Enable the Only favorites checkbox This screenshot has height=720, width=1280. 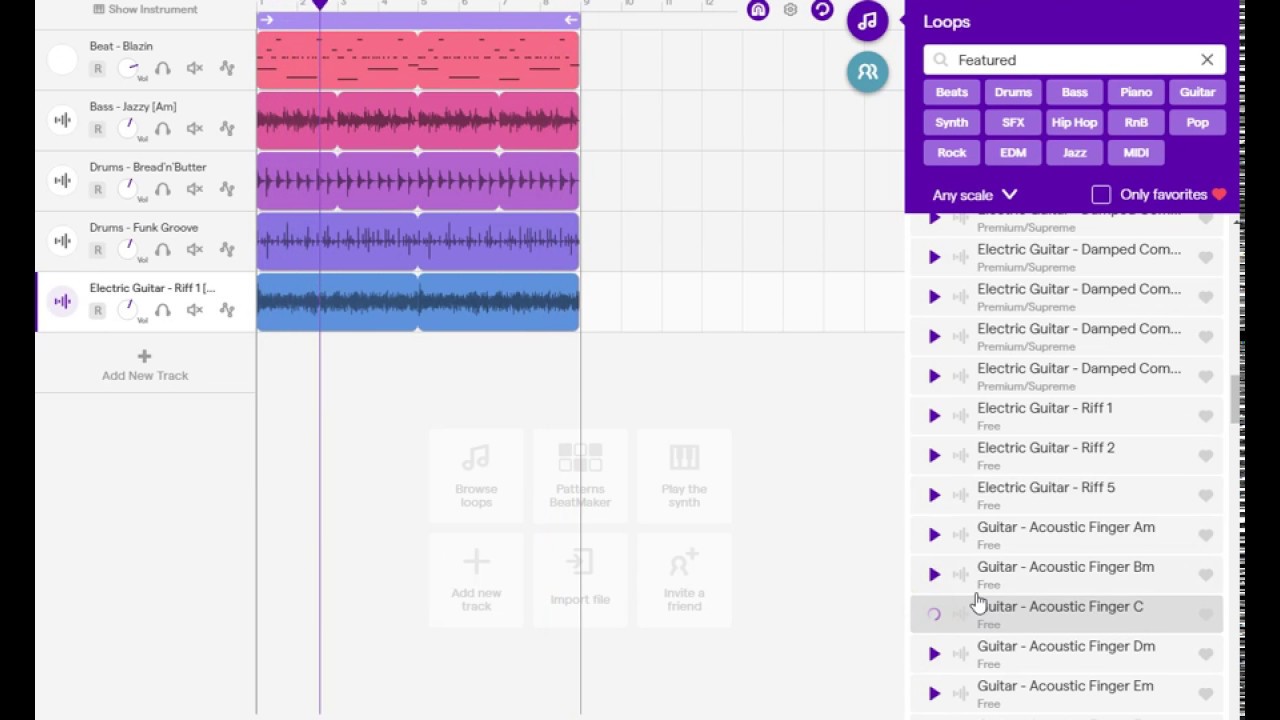1101,194
